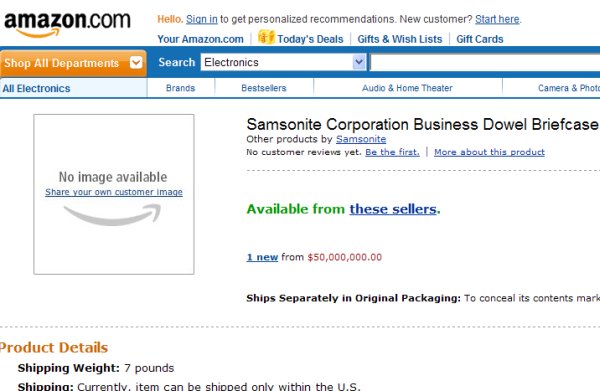This screenshot has width=600, height=391.
Task: Expand the Shop All Departments menu
Action: point(73,63)
